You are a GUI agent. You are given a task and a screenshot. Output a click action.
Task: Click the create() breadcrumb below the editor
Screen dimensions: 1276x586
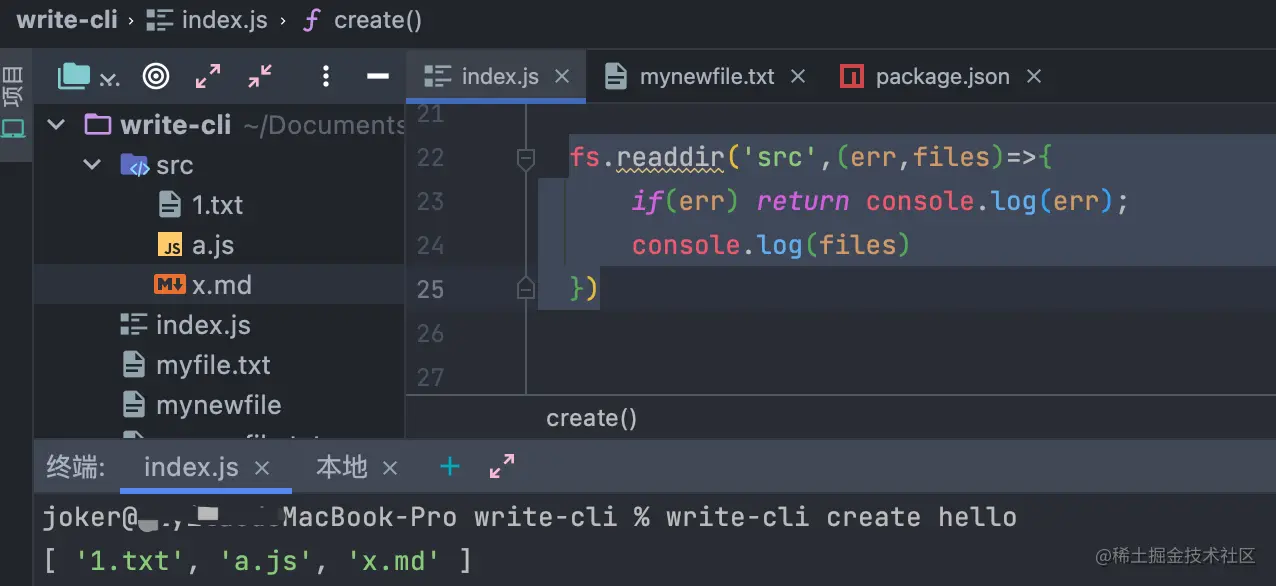pos(591,418)
